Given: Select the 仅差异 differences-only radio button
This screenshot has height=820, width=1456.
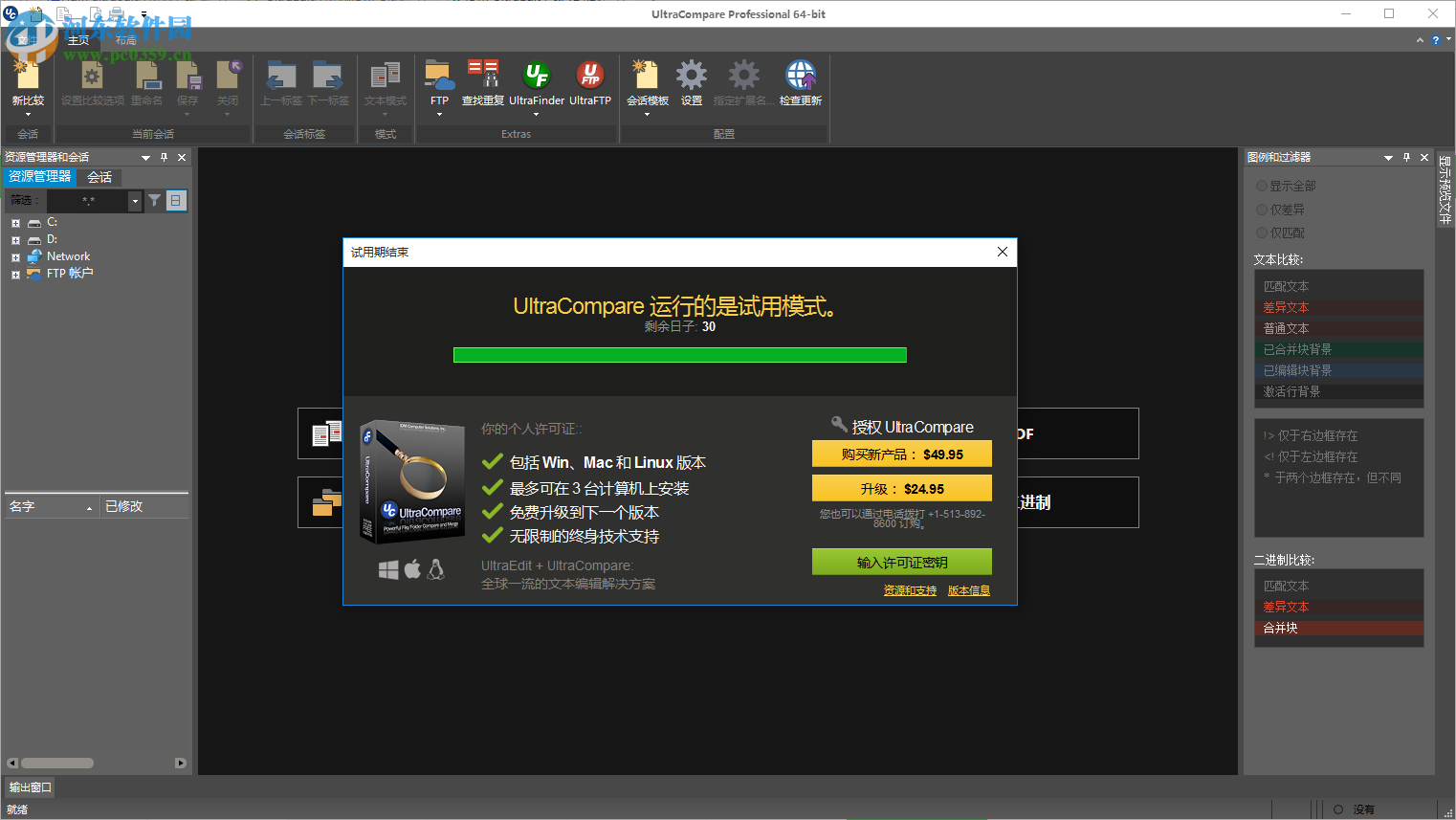Looking at the screenshot, I should pos(1263,209).
